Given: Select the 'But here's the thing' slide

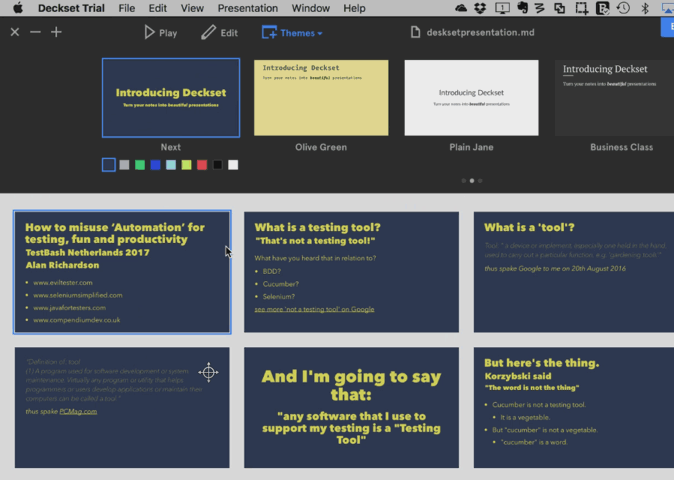Looking at the screenshot, I should pos(574,407).
